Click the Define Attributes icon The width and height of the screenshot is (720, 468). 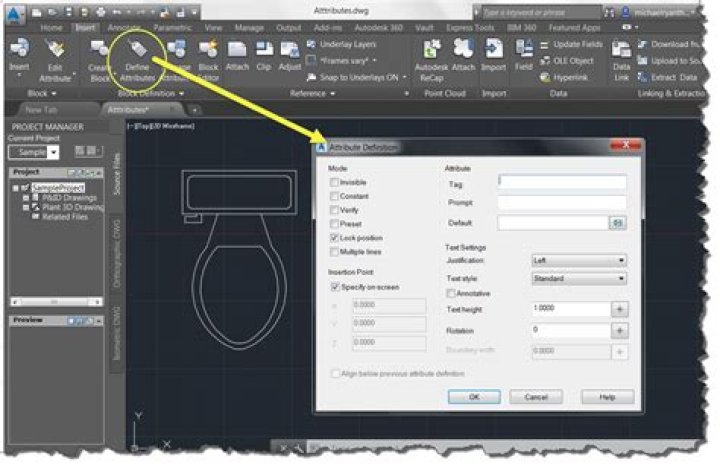(137, 49)
